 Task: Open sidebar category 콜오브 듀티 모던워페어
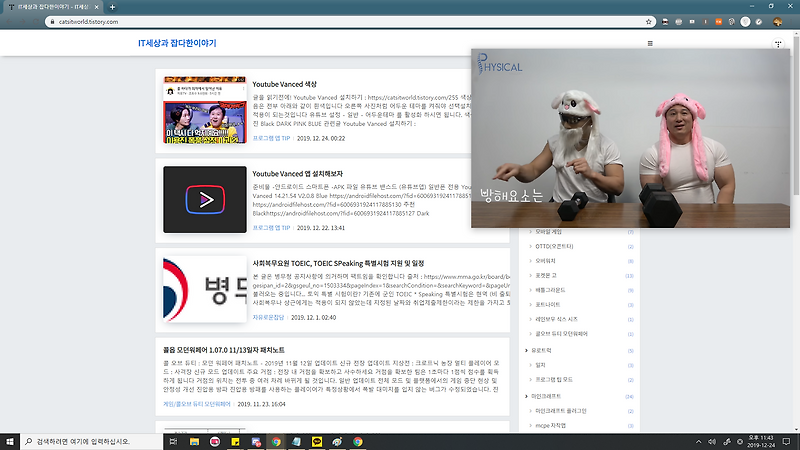(x=561, y=334)
